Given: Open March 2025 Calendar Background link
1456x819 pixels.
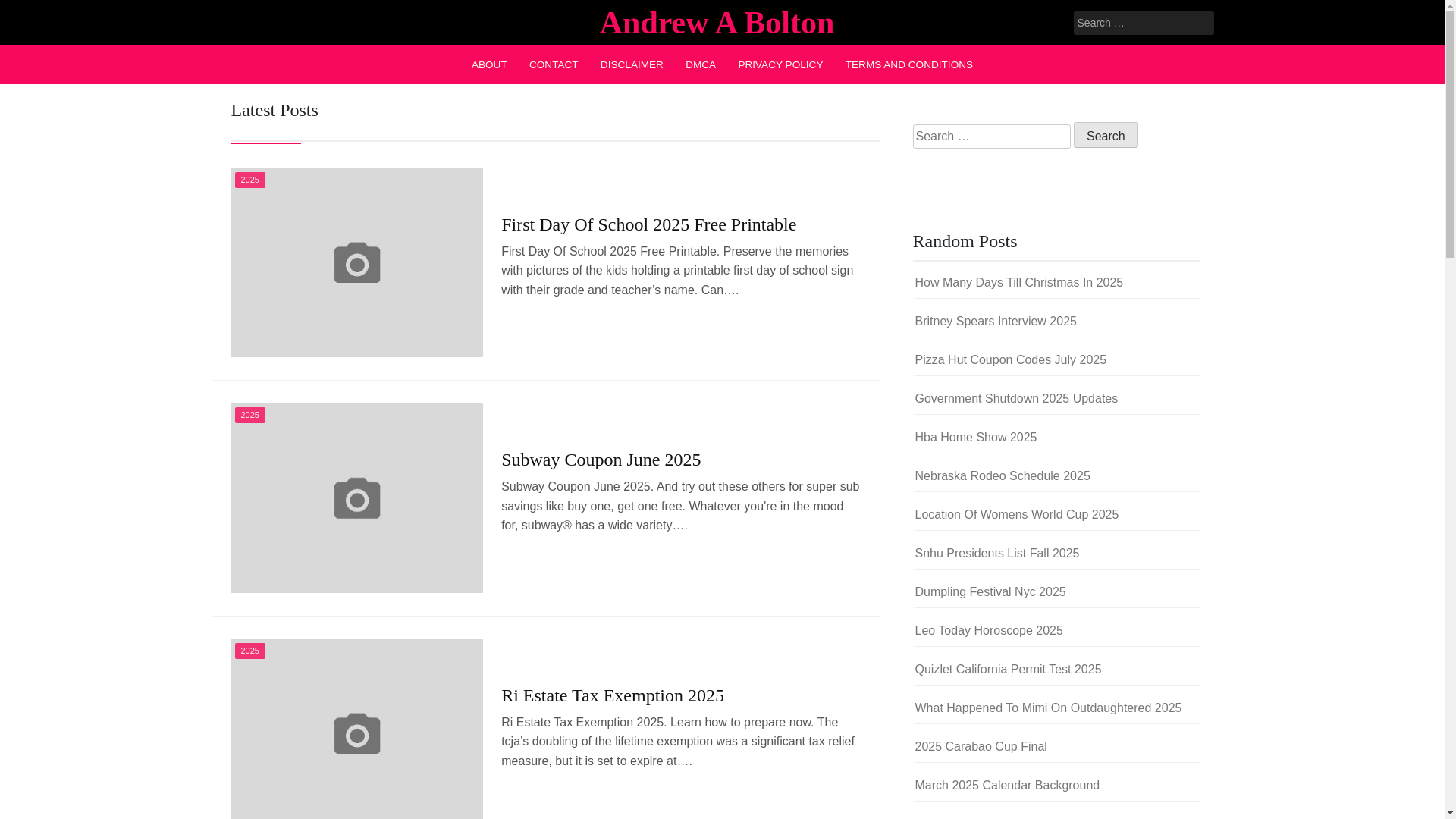Looking at the screenshot, I should point(1006,786).
